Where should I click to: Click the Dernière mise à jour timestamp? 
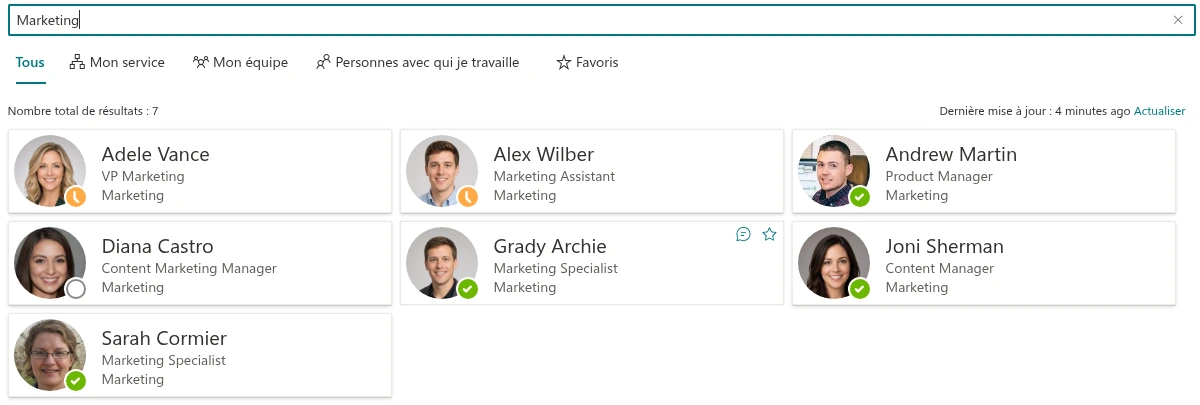tap(1035, 111)
